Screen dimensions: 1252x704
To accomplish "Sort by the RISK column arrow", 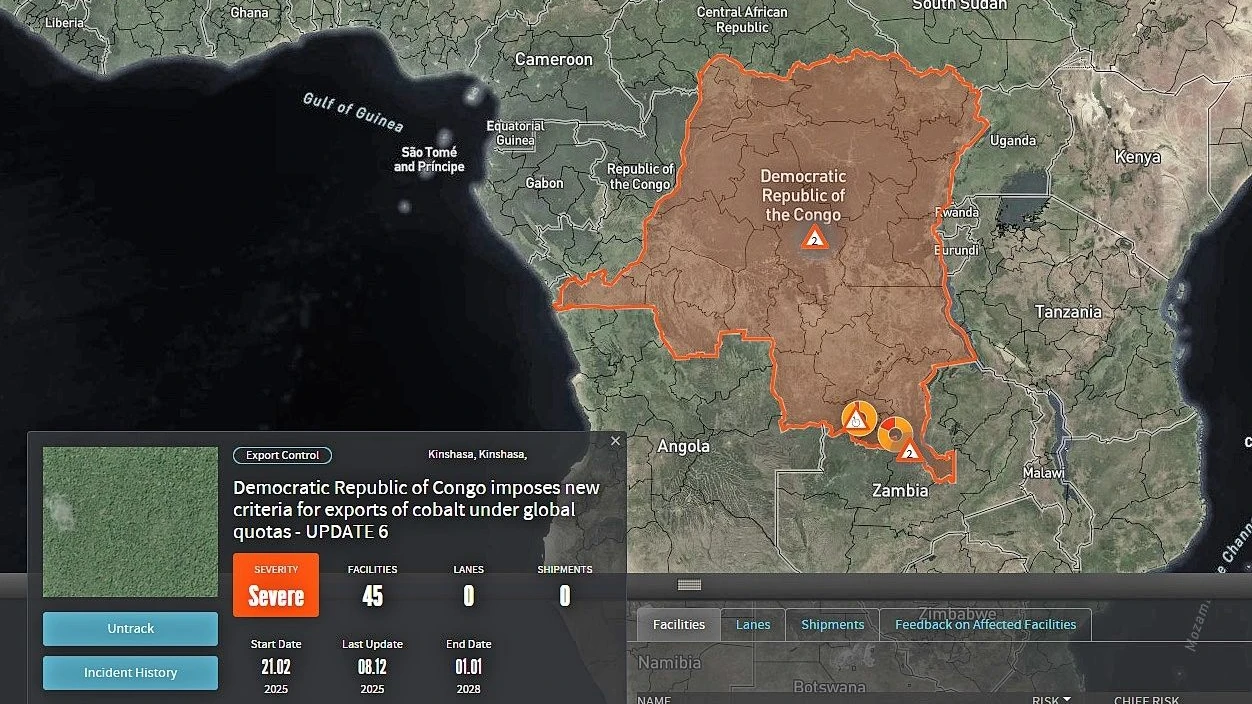I will (1067, 700).
